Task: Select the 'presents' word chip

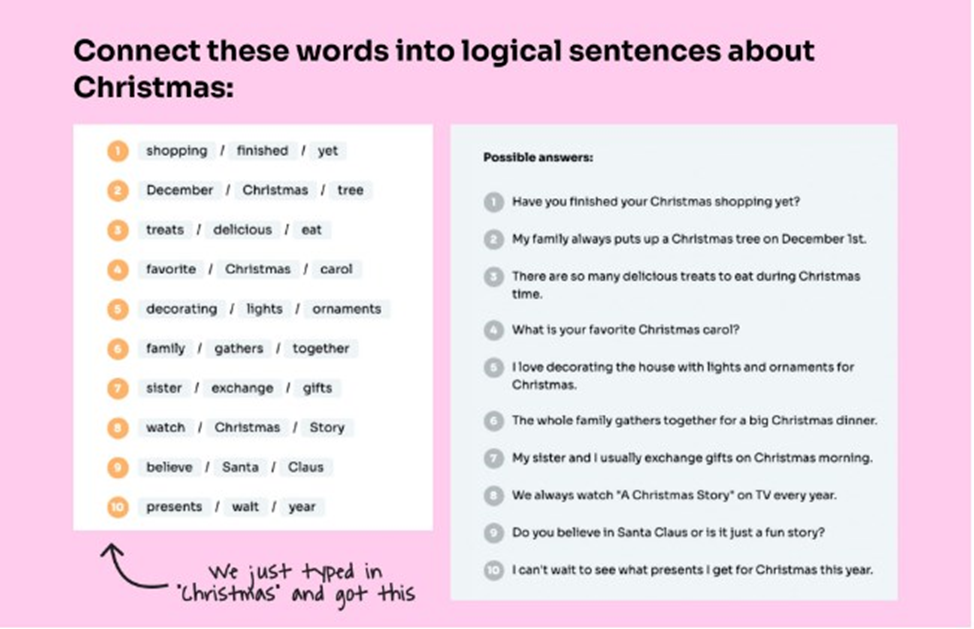Action: 174,507
